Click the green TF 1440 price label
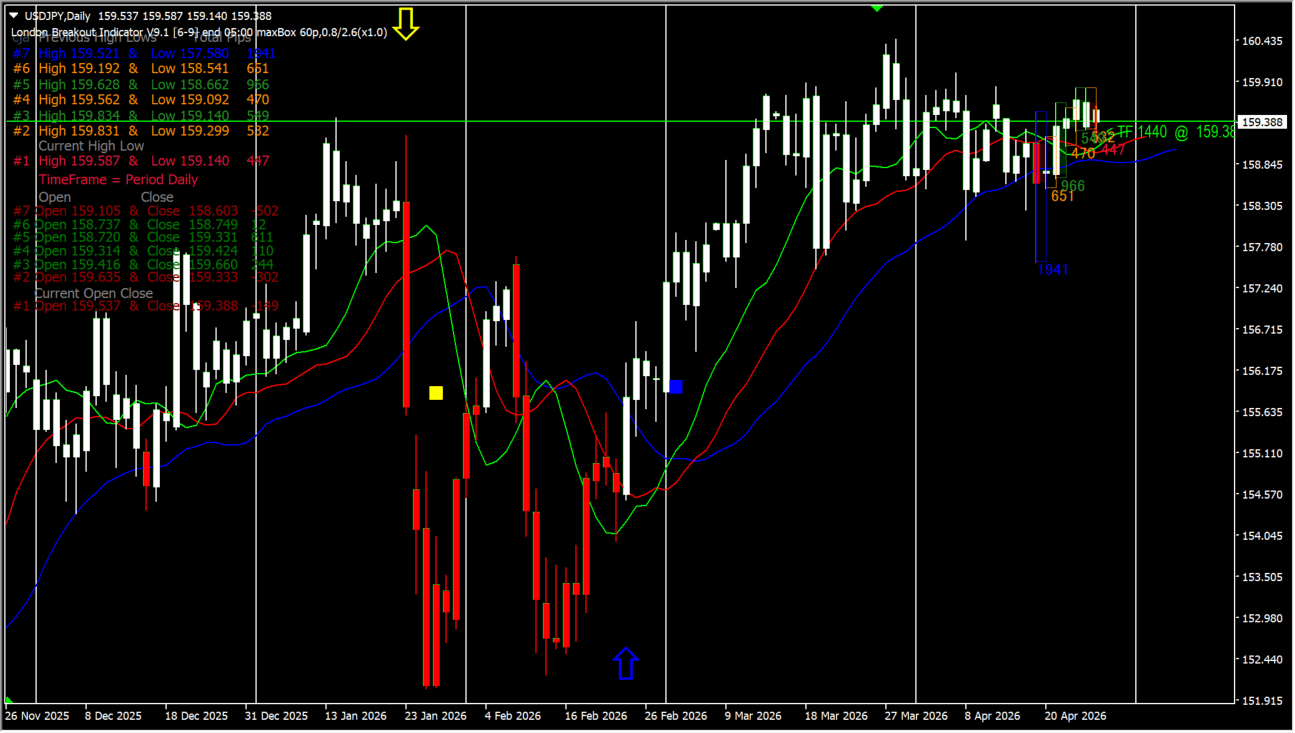Viewport: 1295px width, 733px height. point(1175,132)
